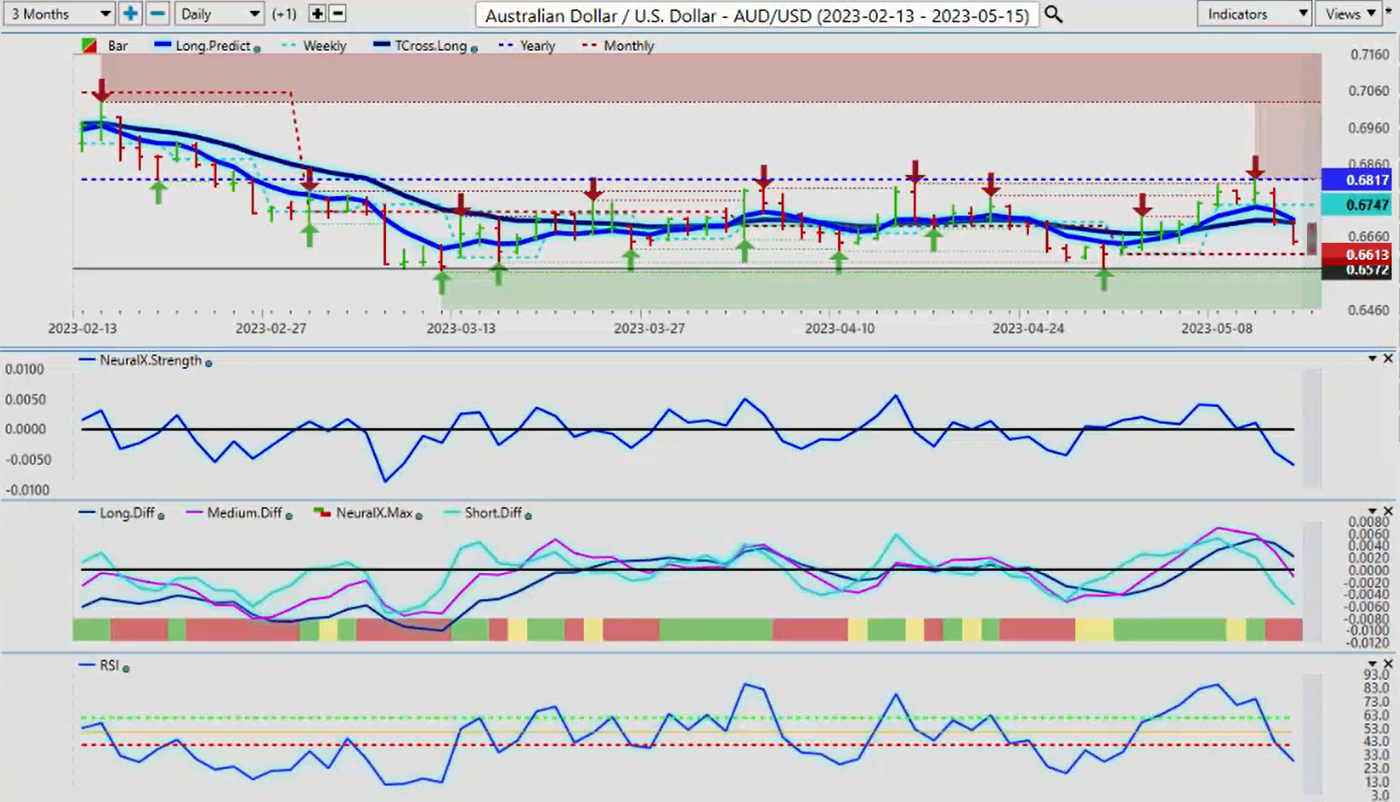
Task: Collapse the RSI panel arrow
Action: point(1372,663)
